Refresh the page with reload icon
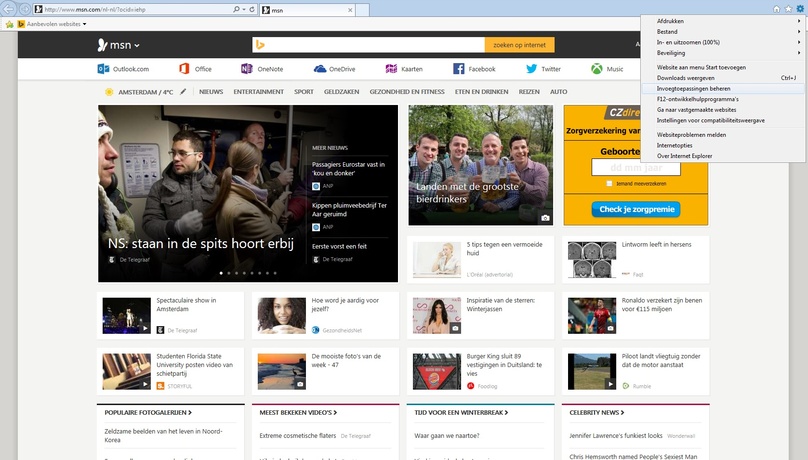The width and height of the screenshot is (808, 460). (252, 9)
